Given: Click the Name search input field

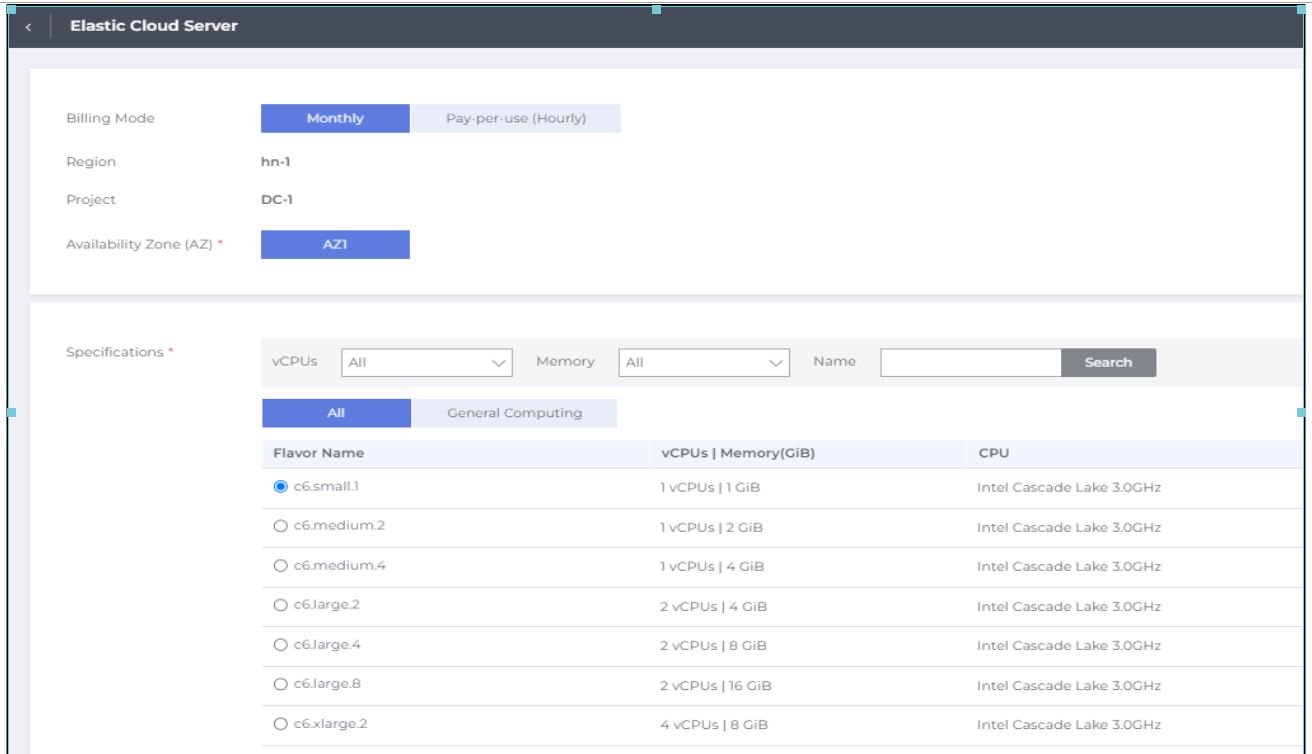Looking at the screenshot, I should pos(970,362).
